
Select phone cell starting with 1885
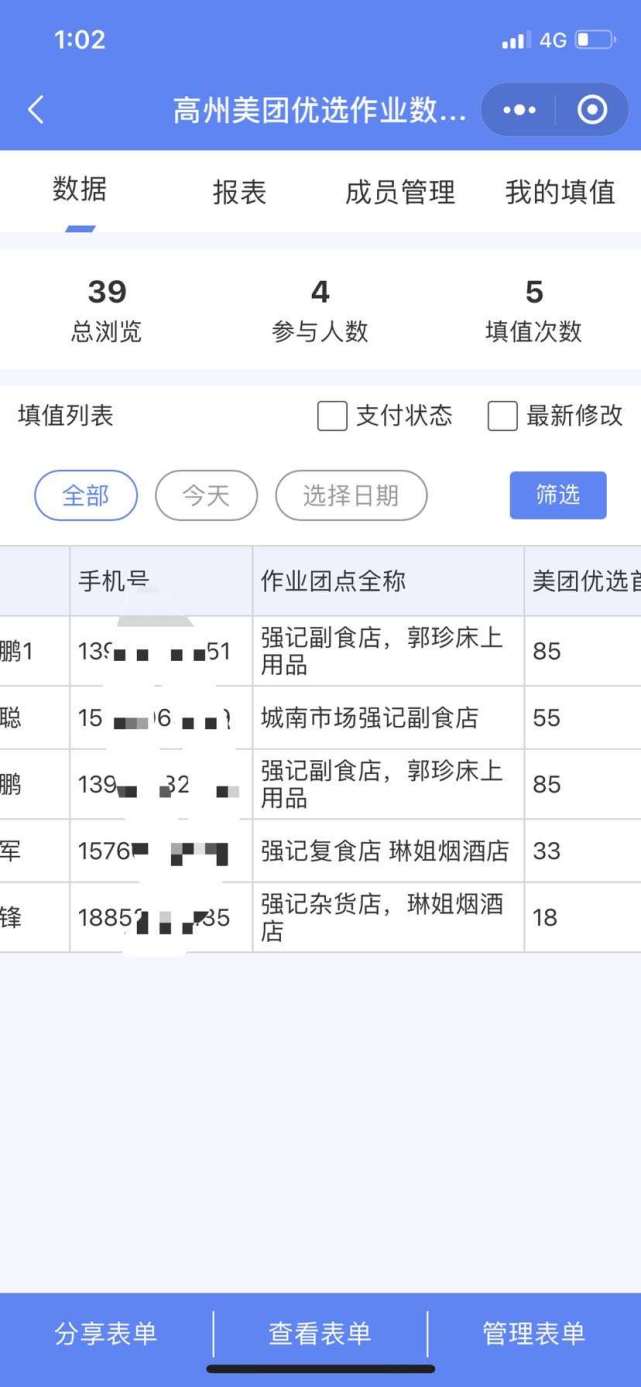pyautogui.click(x=161, y=918)
